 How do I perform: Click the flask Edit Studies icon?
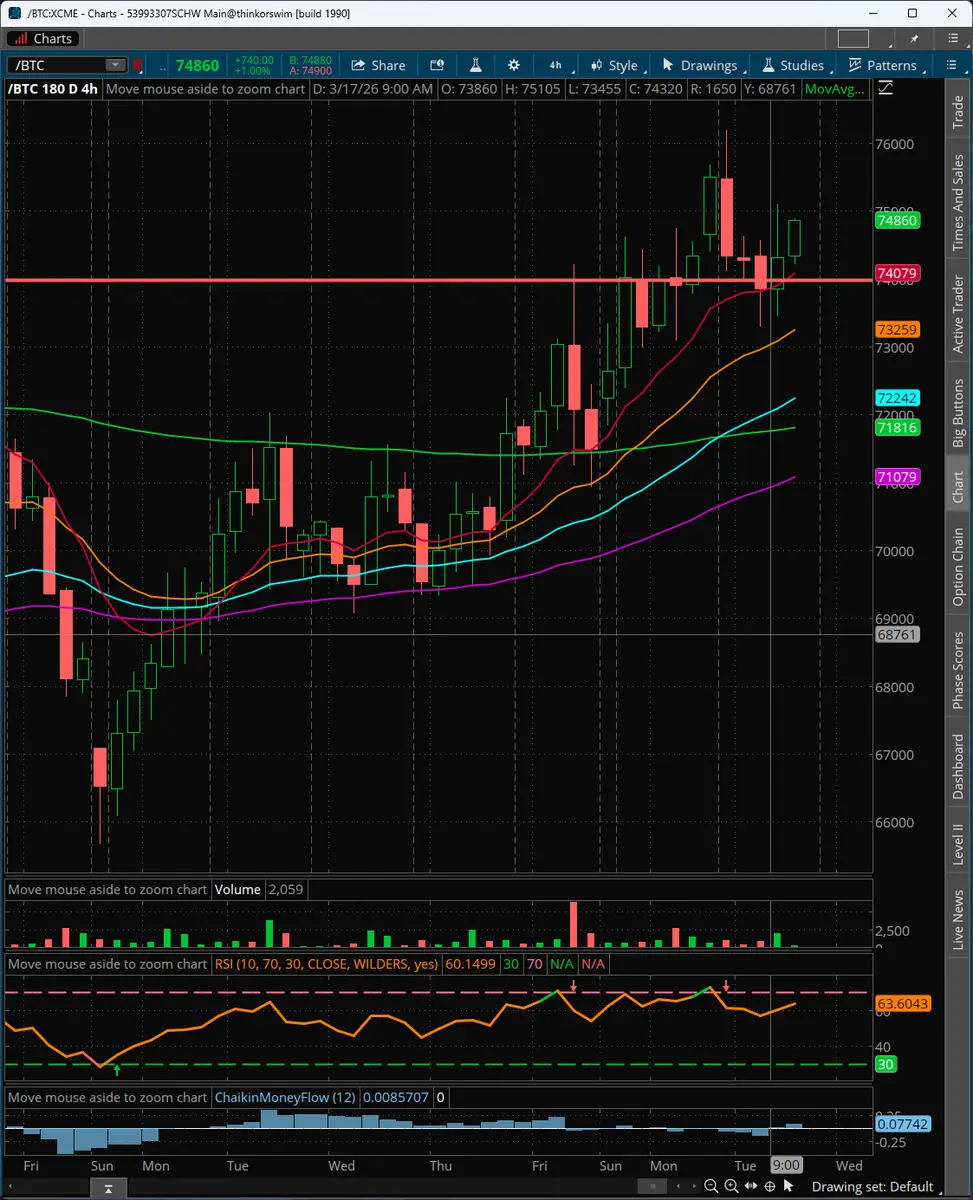click(x=475, y=65)
